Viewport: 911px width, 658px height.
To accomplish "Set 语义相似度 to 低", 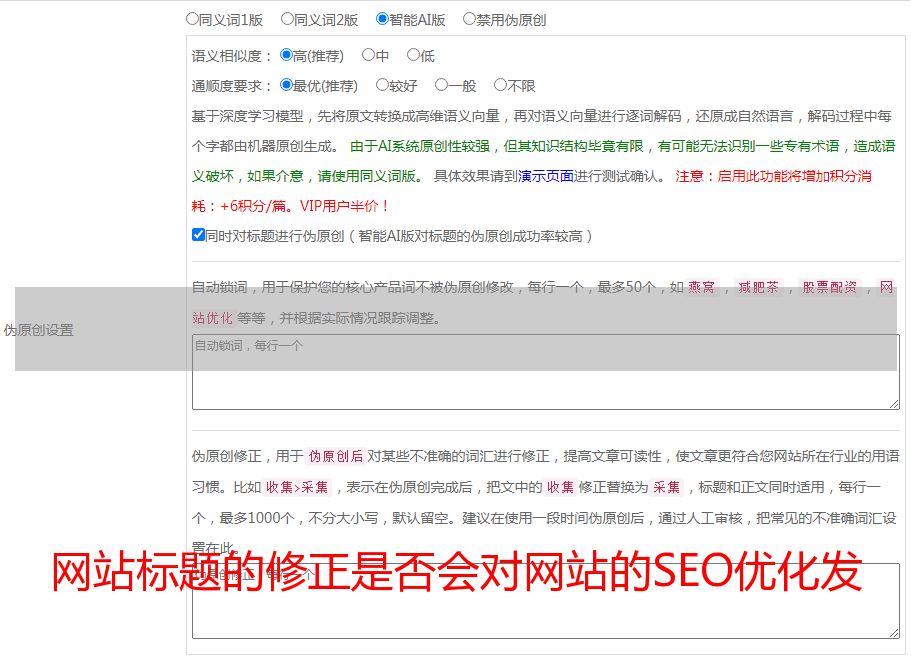I will (x=413, y=55).
